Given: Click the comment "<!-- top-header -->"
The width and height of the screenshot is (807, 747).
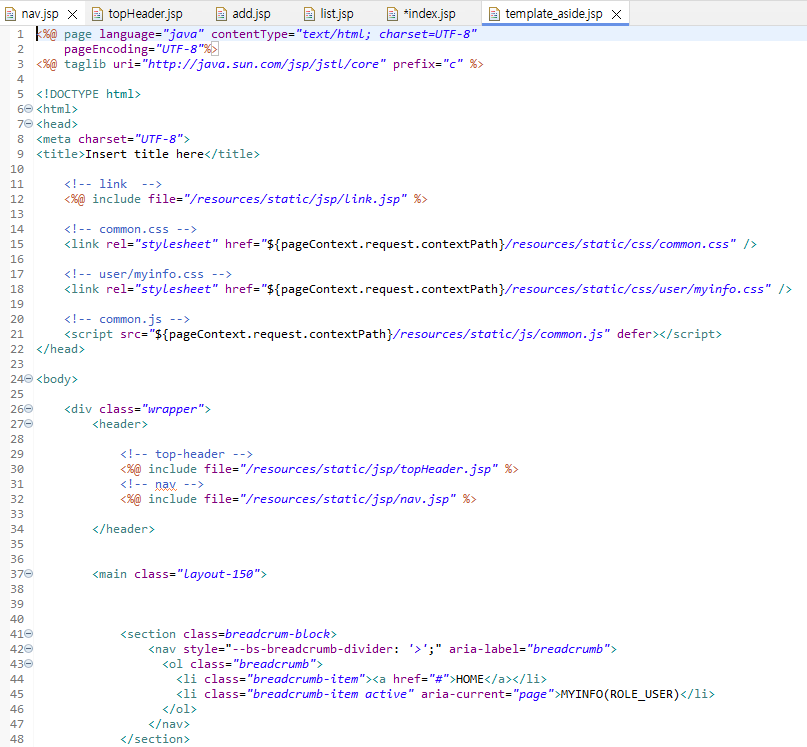Looking at the screenshot, I should (186, 454).
